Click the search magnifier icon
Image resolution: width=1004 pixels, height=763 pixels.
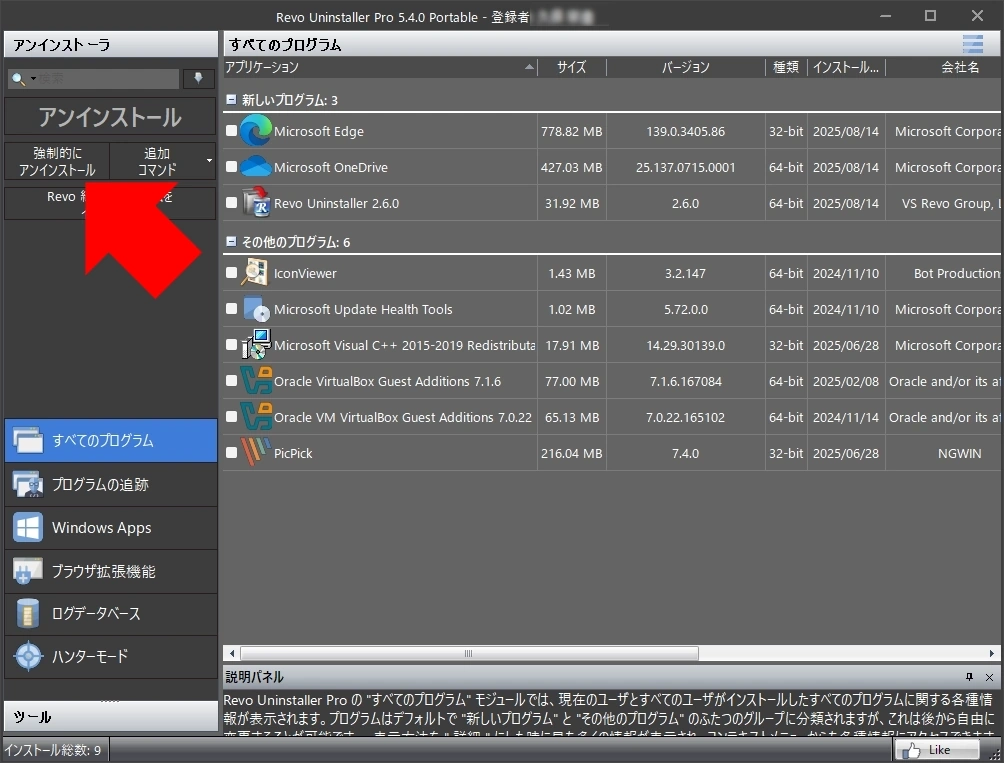coord(19,79)
